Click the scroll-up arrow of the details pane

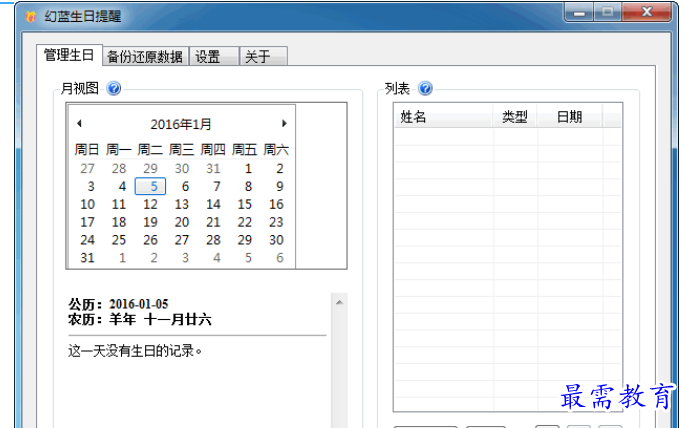339,302
